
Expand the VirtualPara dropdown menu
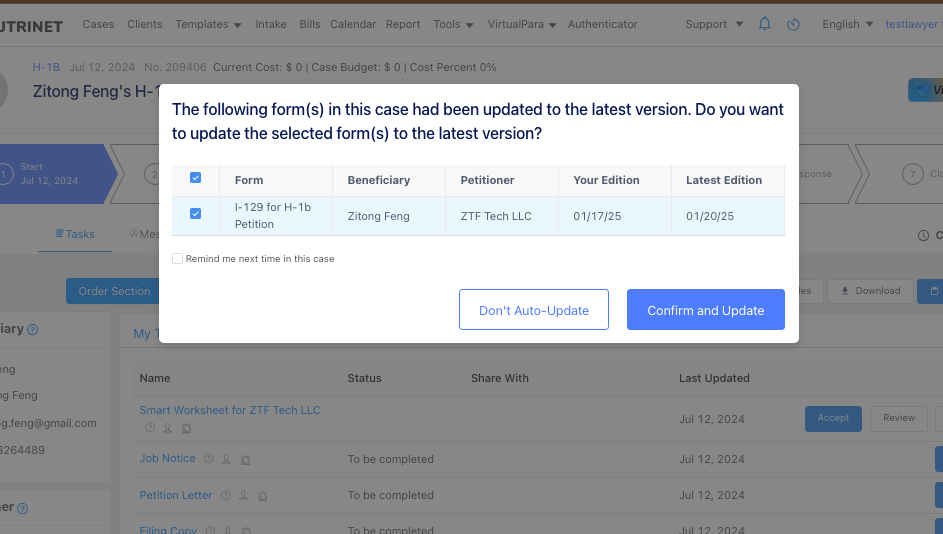click(522, 25)
